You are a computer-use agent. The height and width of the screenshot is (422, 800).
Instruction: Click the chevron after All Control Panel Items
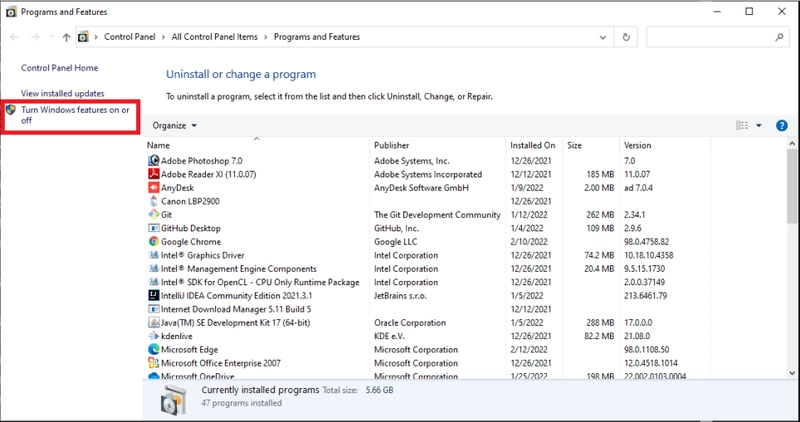point(266,37)
